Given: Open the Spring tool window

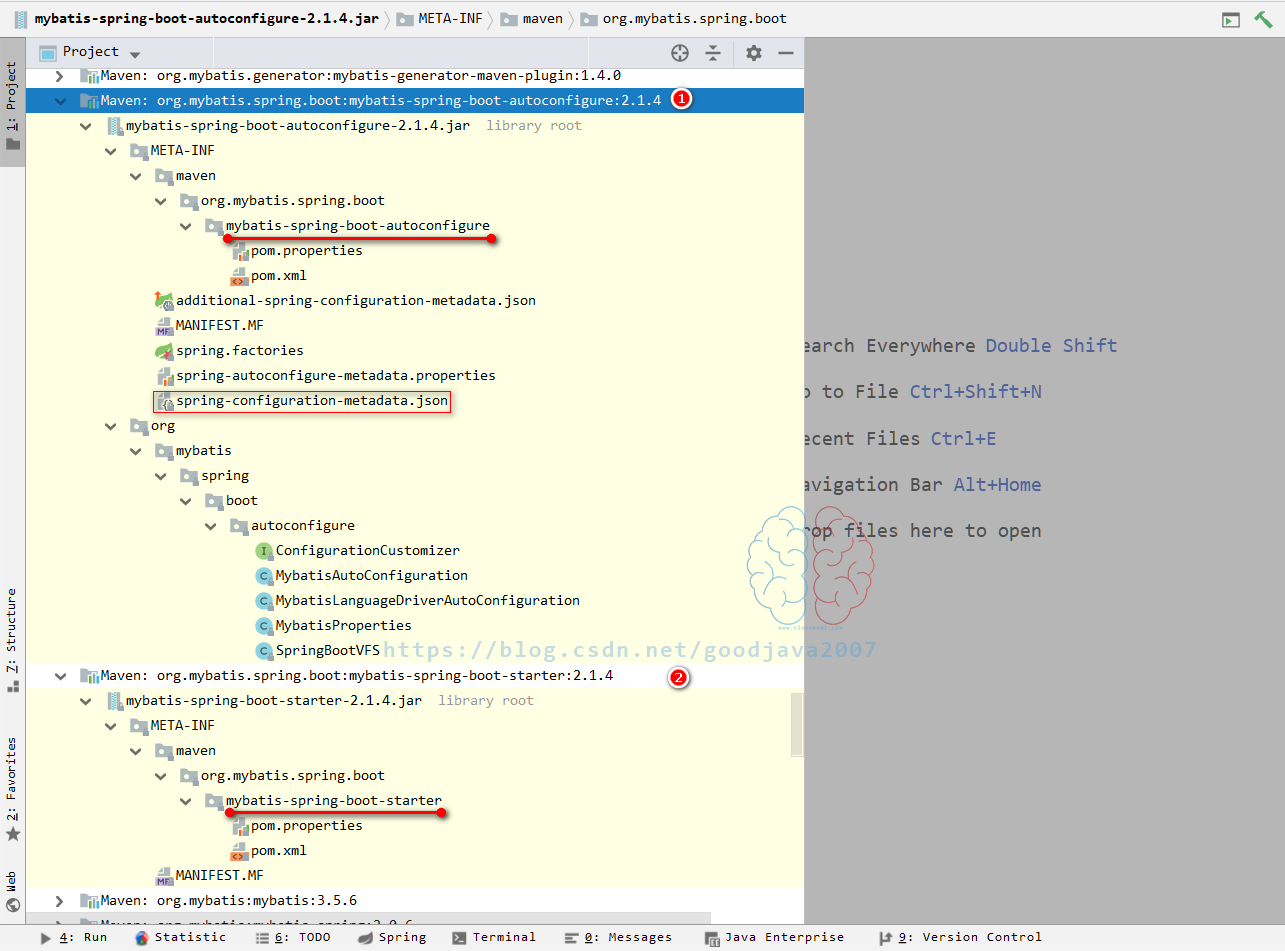Looking at the screenshot, I should tap(392, 938).
